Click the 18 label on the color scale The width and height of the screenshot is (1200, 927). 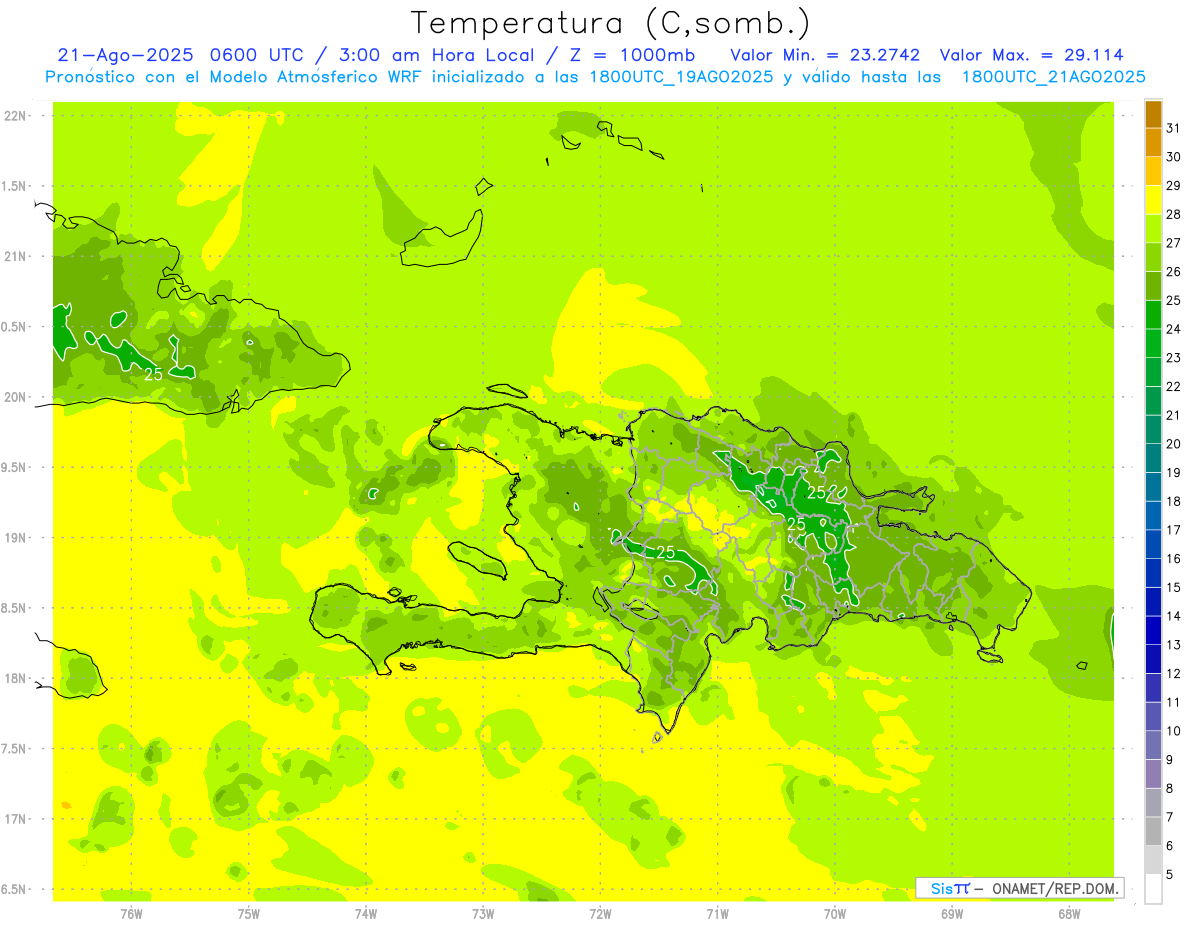pyautogui.click(x=1173, y=501)
